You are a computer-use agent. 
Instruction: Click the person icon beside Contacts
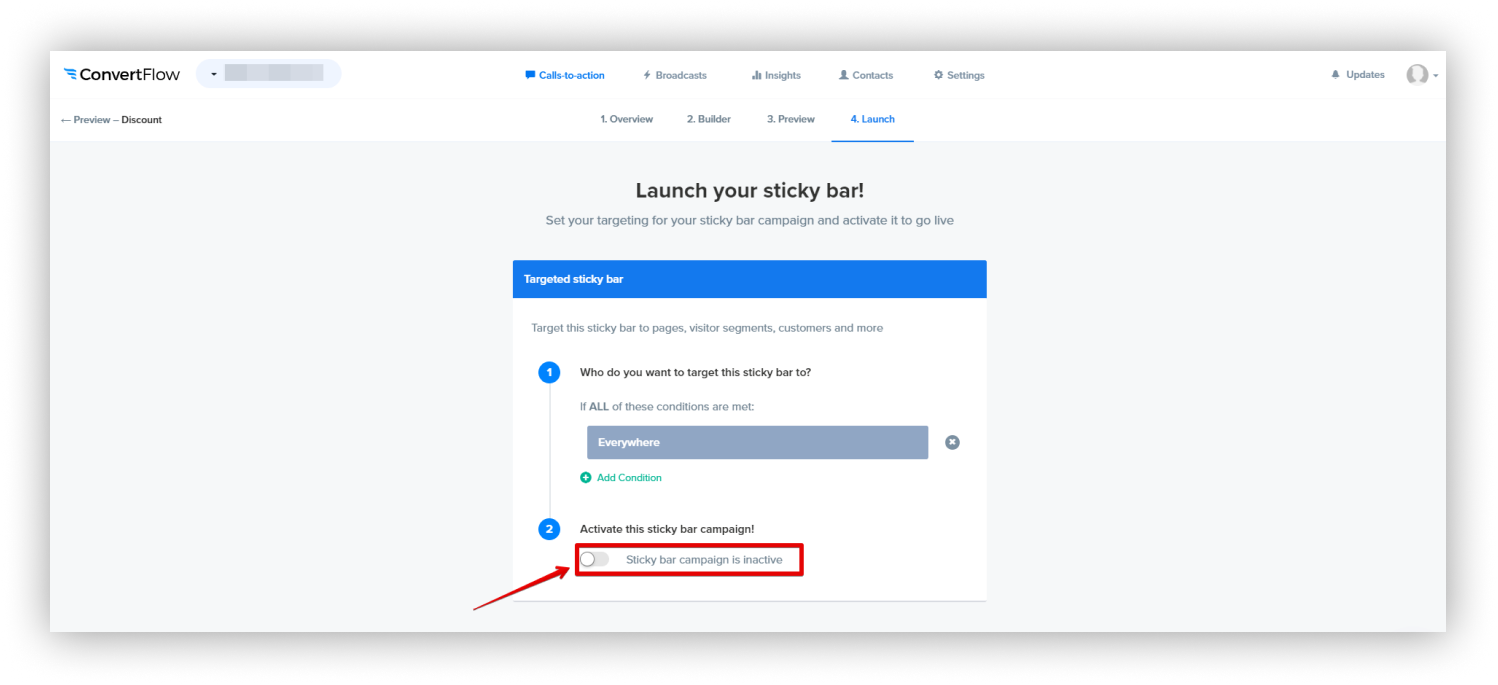[x=843, y=75]
